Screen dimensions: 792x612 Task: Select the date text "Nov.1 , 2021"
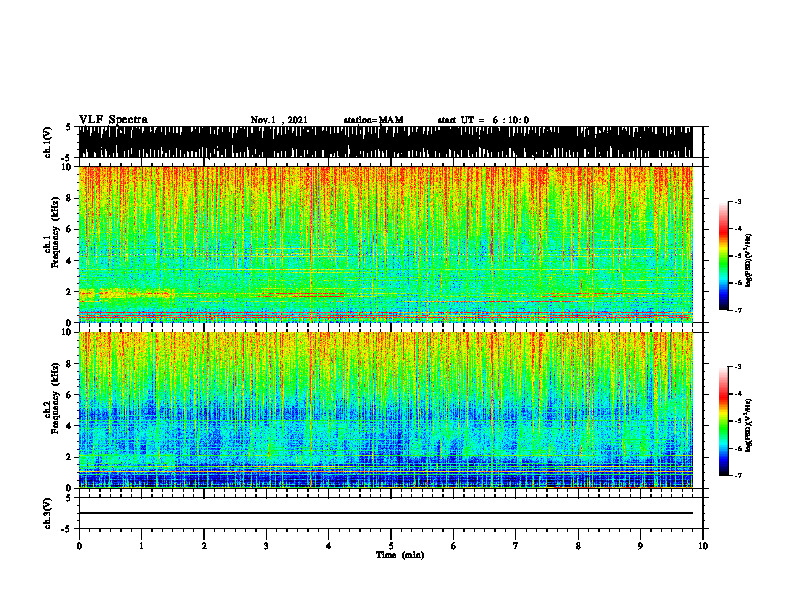279,120
